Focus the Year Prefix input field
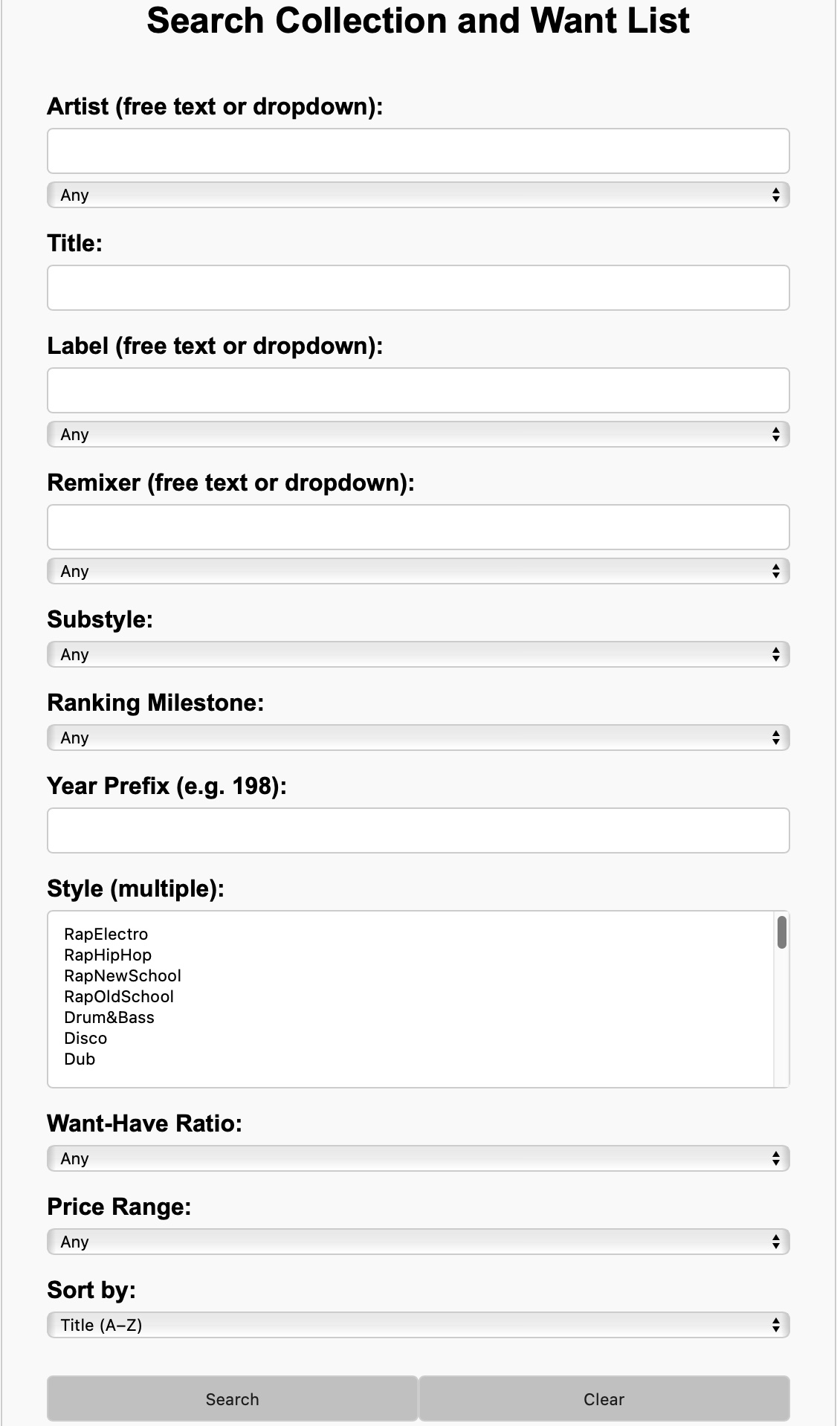840x1426 pixels. [418, 830]
